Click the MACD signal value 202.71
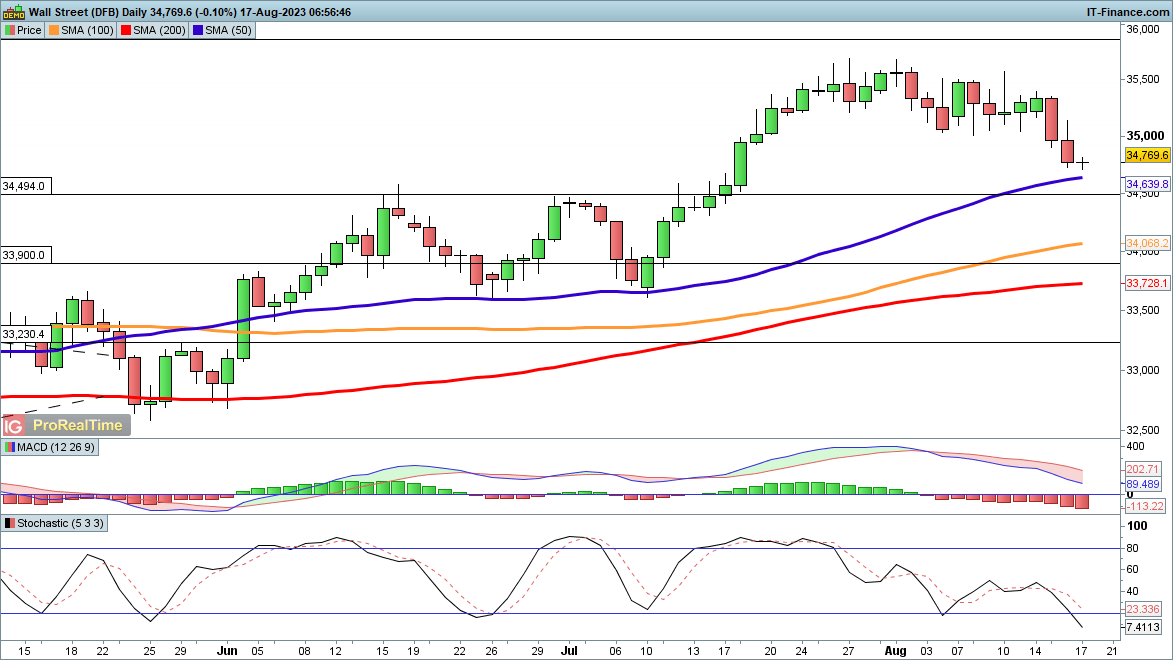The width and height of the screenshot is (1173, 660). [1143, 469]
